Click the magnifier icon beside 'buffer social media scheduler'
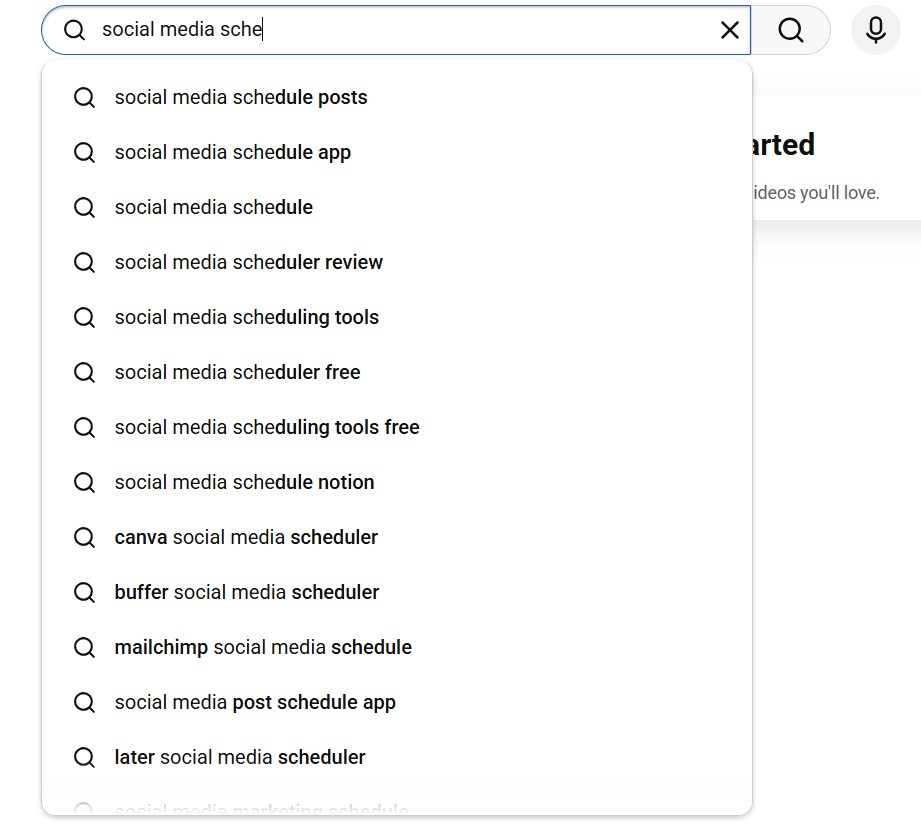 click(x=84, y=592)
